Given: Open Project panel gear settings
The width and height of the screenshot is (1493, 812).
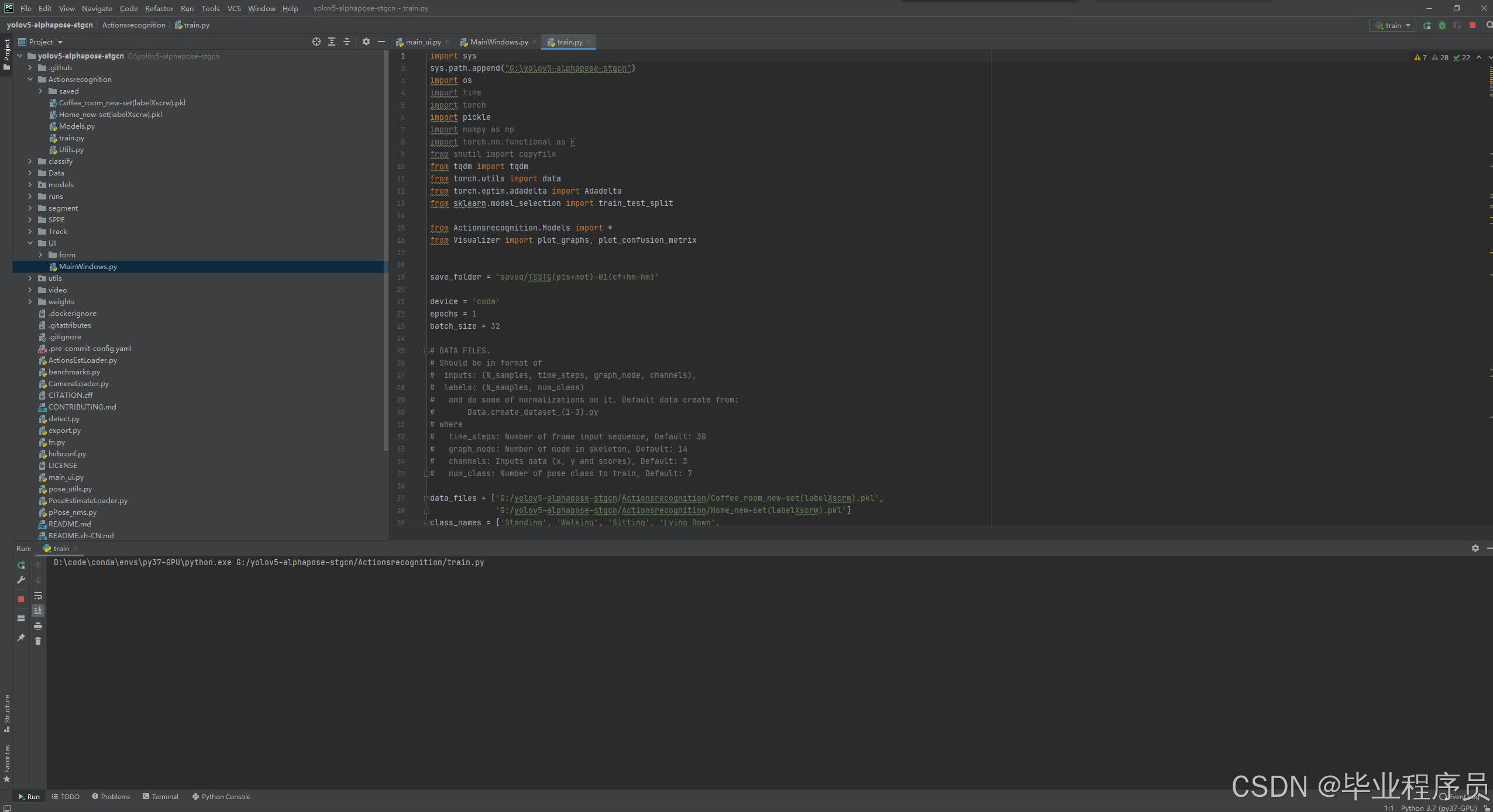Looking at the screenshot, I should click(x=366, y=42).
